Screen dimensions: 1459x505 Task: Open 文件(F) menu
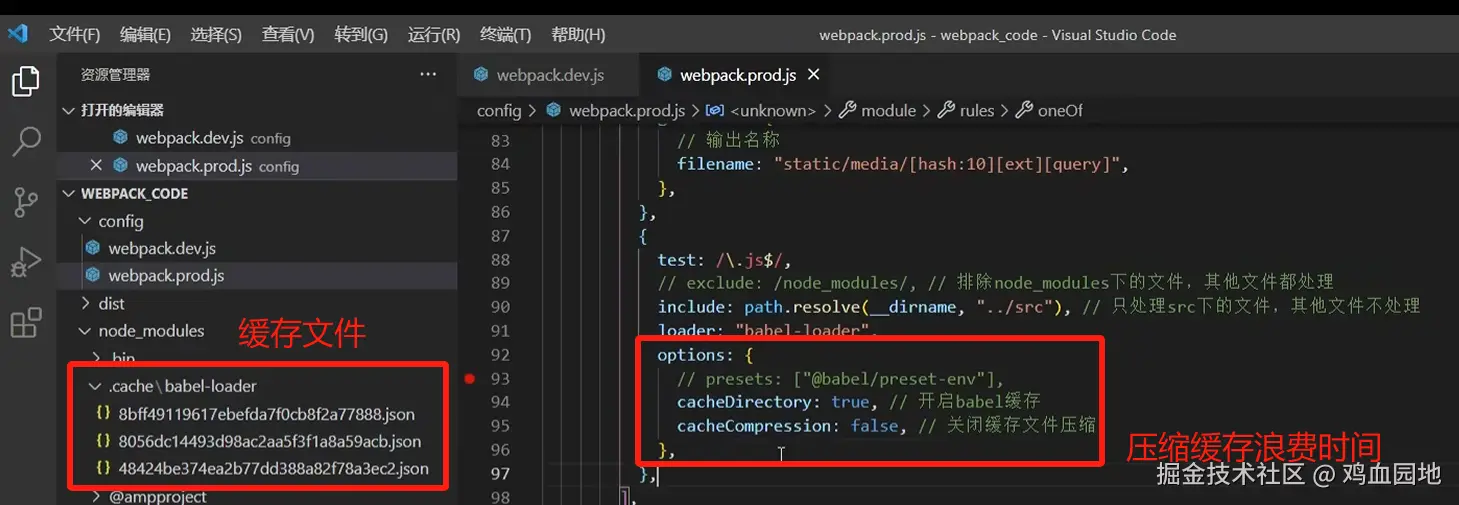pos(75,34)
